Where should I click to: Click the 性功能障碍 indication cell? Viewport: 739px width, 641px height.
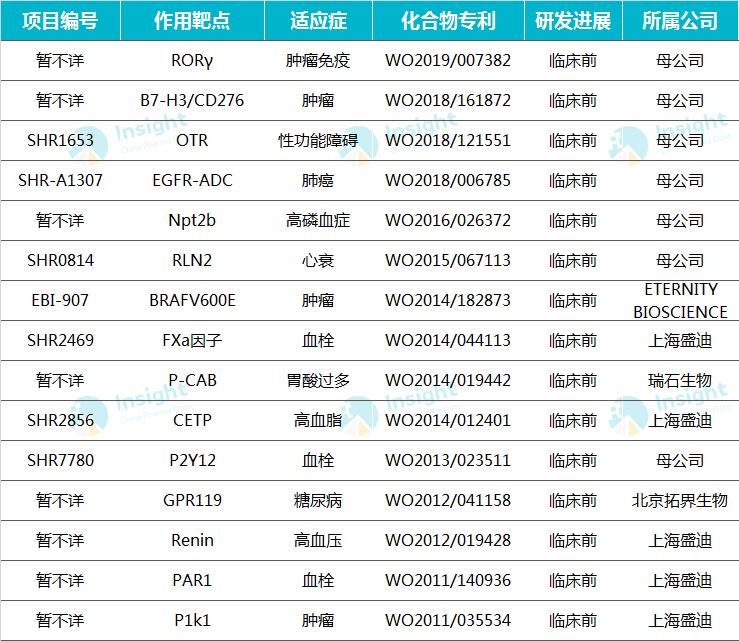tap(318, 140)
